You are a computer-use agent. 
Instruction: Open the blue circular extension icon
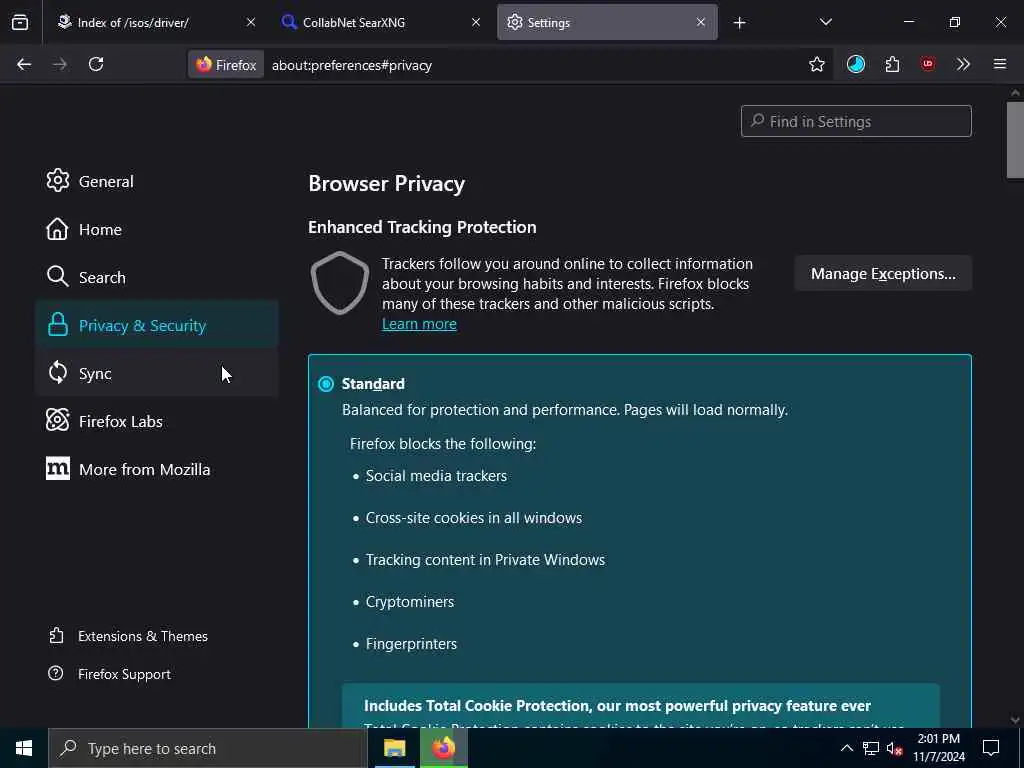point(856,64)
